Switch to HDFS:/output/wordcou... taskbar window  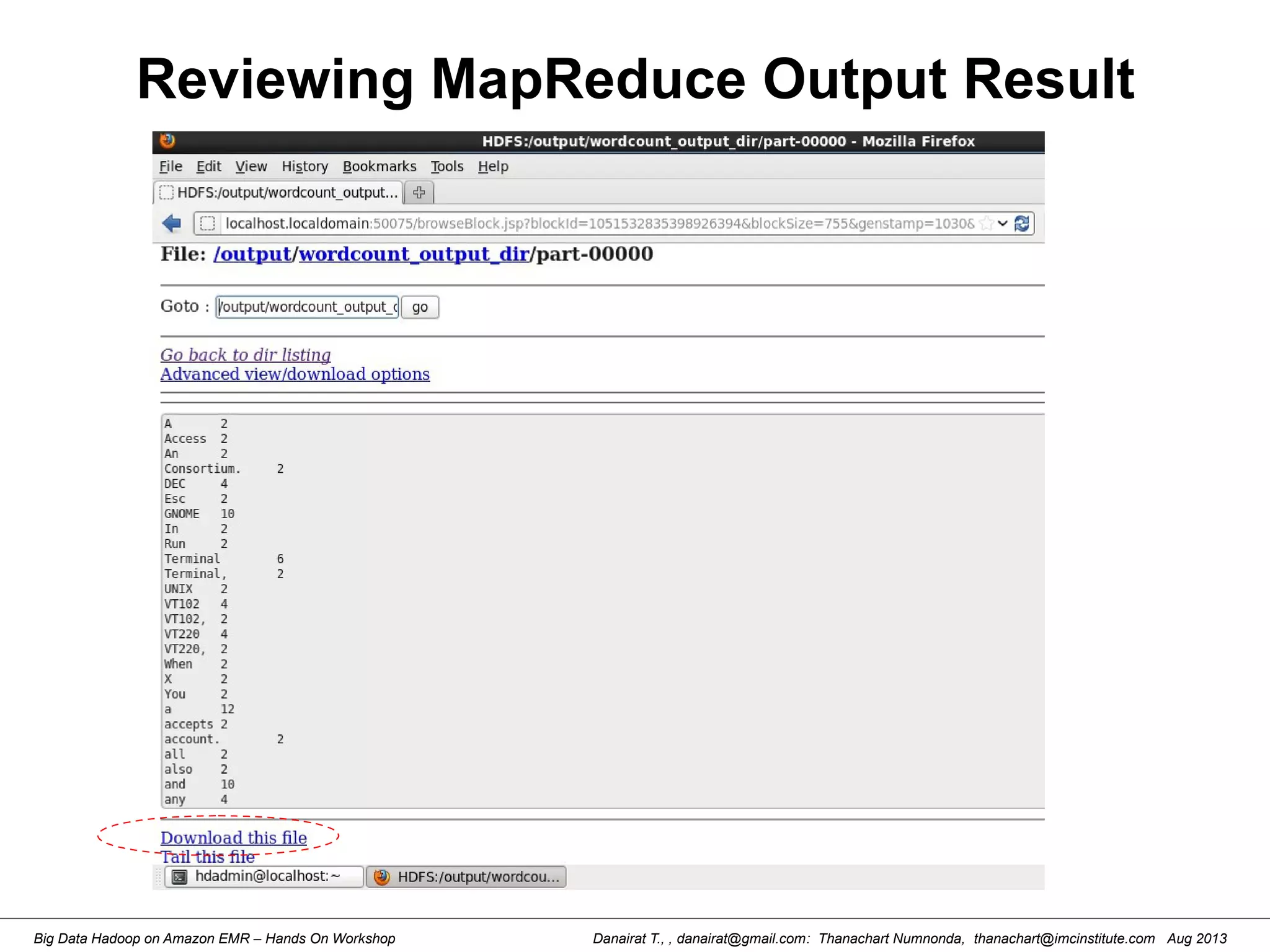point(466,877)
